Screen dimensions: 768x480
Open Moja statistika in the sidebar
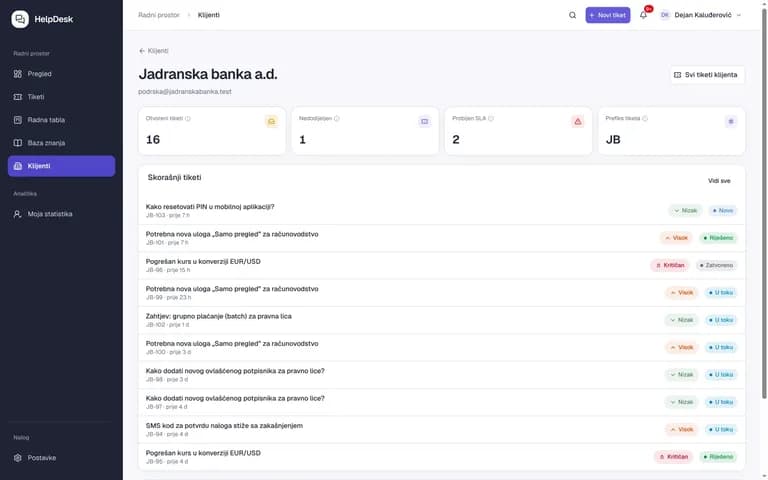pos(61,214)
